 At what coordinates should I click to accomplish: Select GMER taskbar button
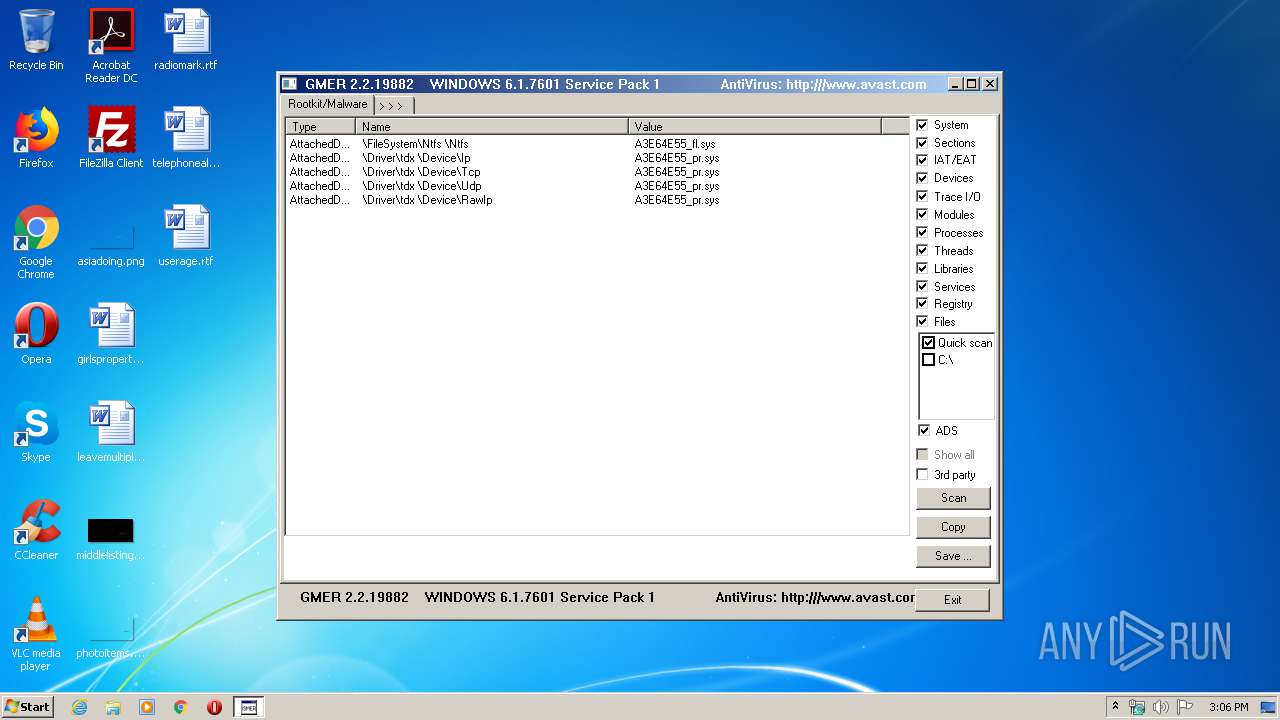coord(249,707)
